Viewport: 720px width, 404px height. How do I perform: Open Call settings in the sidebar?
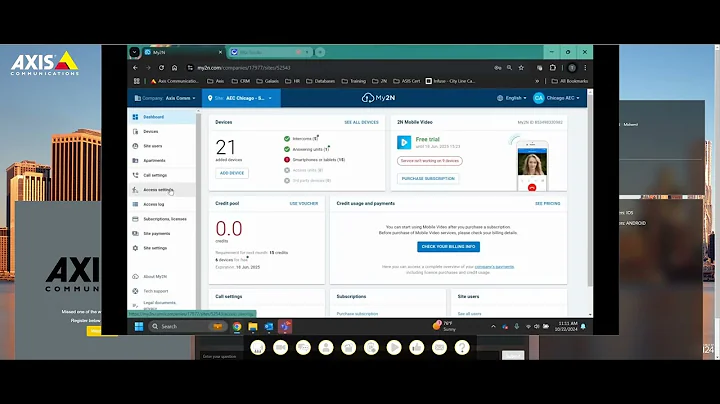pyautogui.click(x=162, y=175)
